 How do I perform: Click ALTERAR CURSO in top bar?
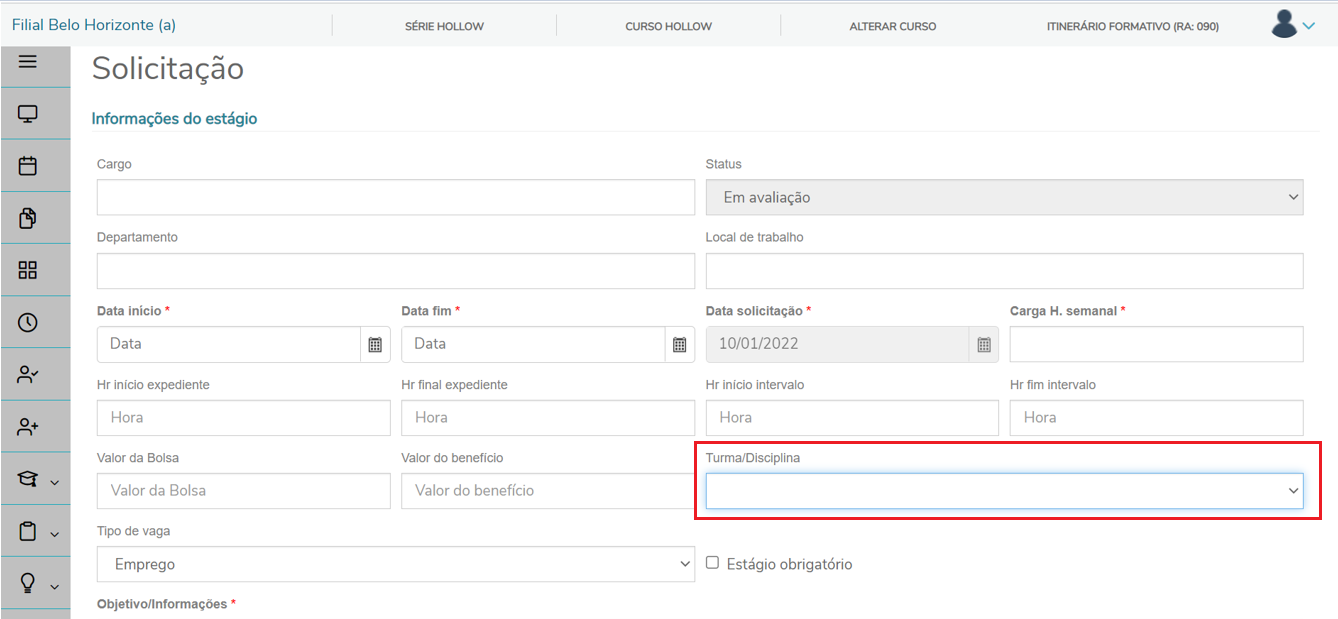coord(893,26)
